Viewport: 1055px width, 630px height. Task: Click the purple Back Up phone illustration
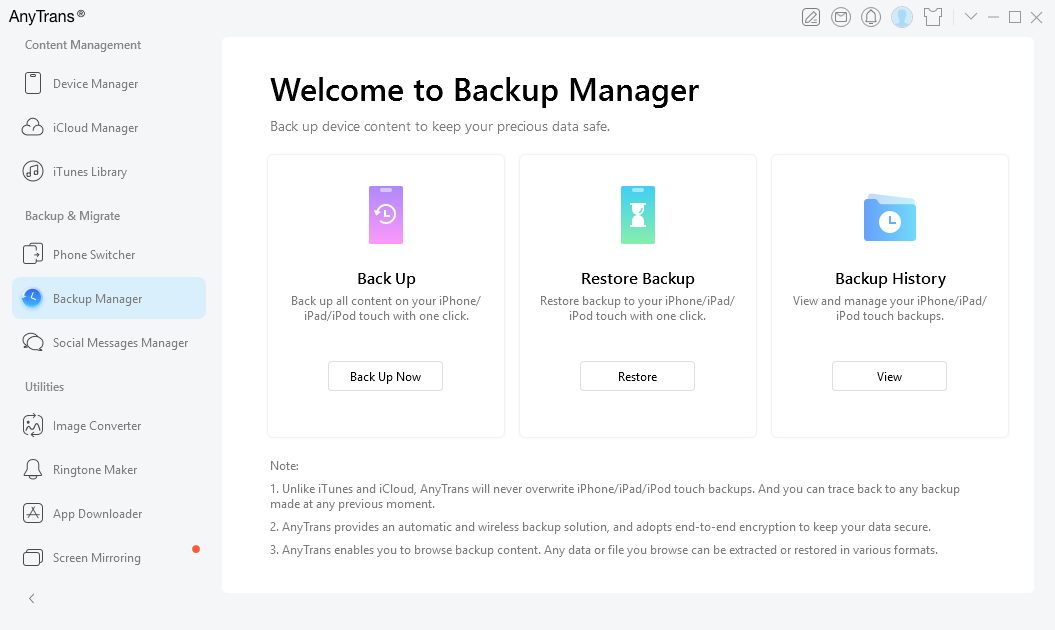386,215
